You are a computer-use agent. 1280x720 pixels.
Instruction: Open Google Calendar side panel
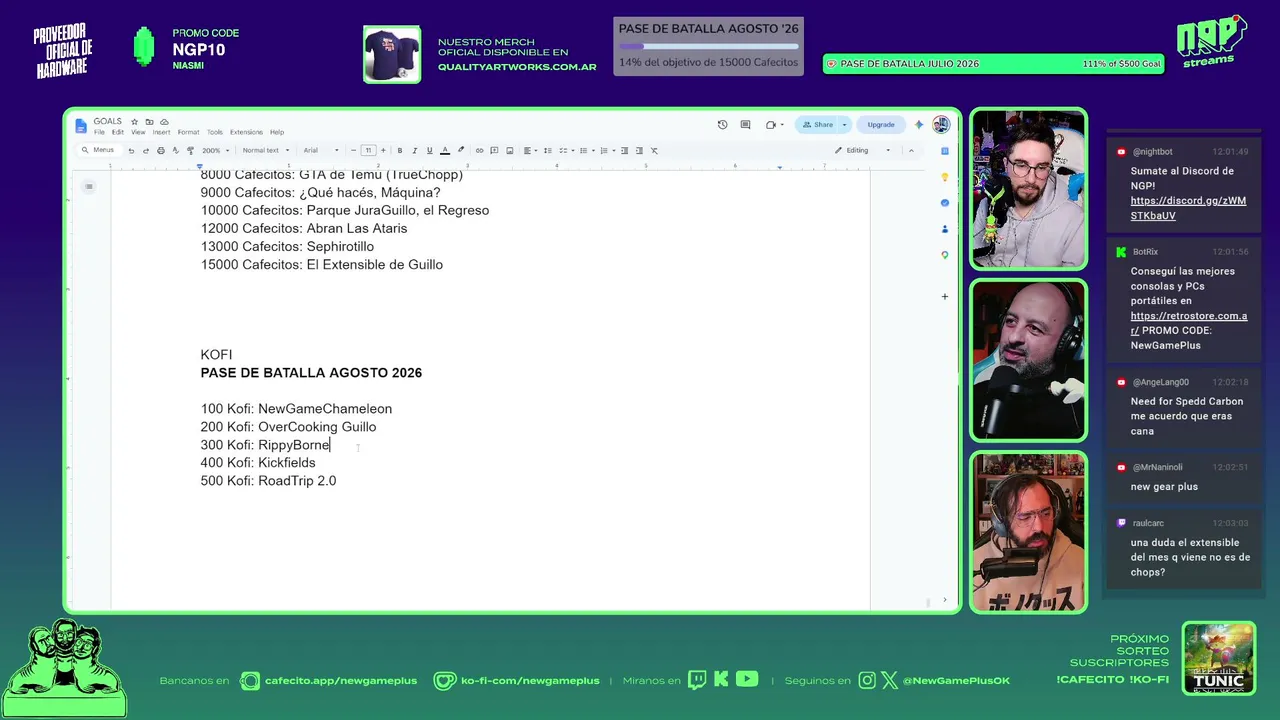click(945, 151)
